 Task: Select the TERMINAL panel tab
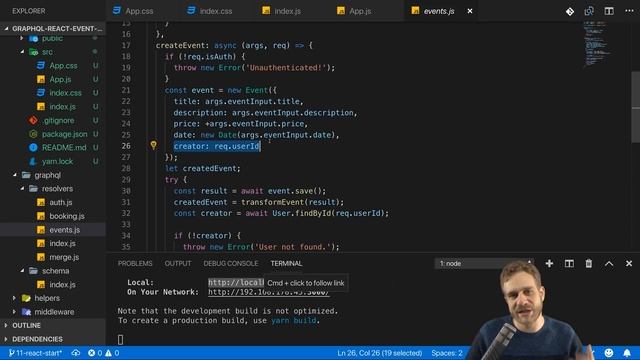(x=286, y=264)
